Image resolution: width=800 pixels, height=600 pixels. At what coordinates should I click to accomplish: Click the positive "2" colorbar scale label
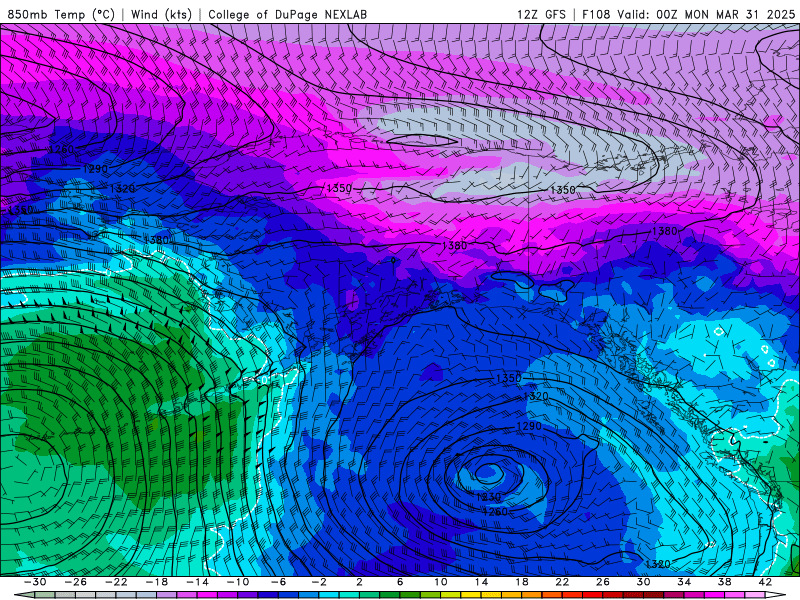point(359,582)
